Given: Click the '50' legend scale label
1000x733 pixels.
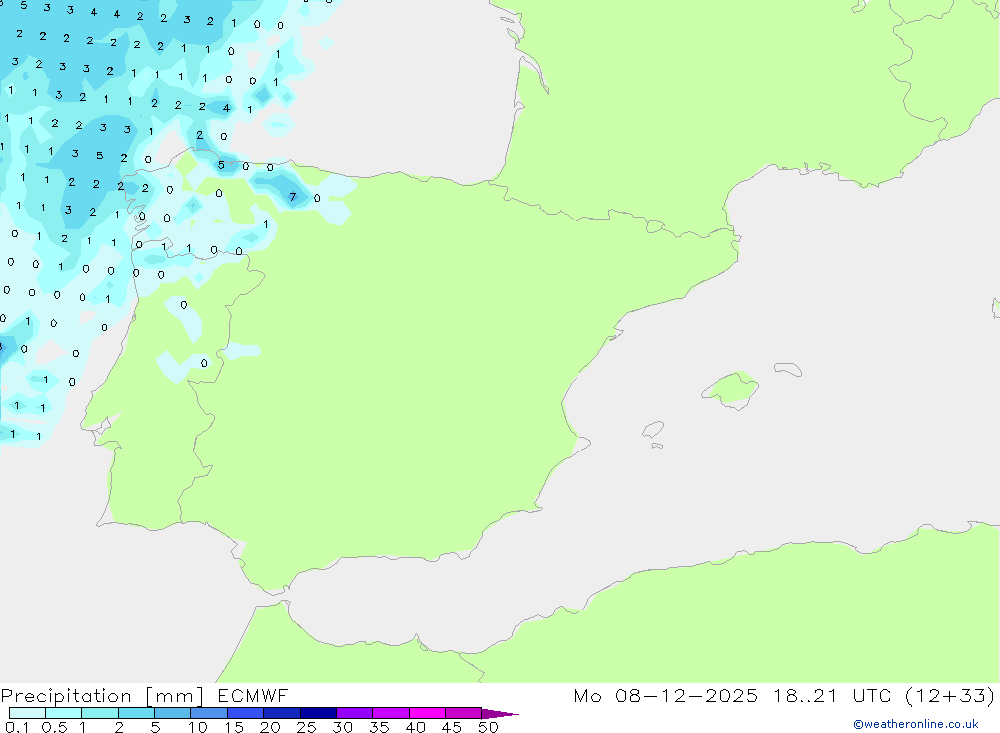Looking at the screenshot, I should click(x=488, y=727).
